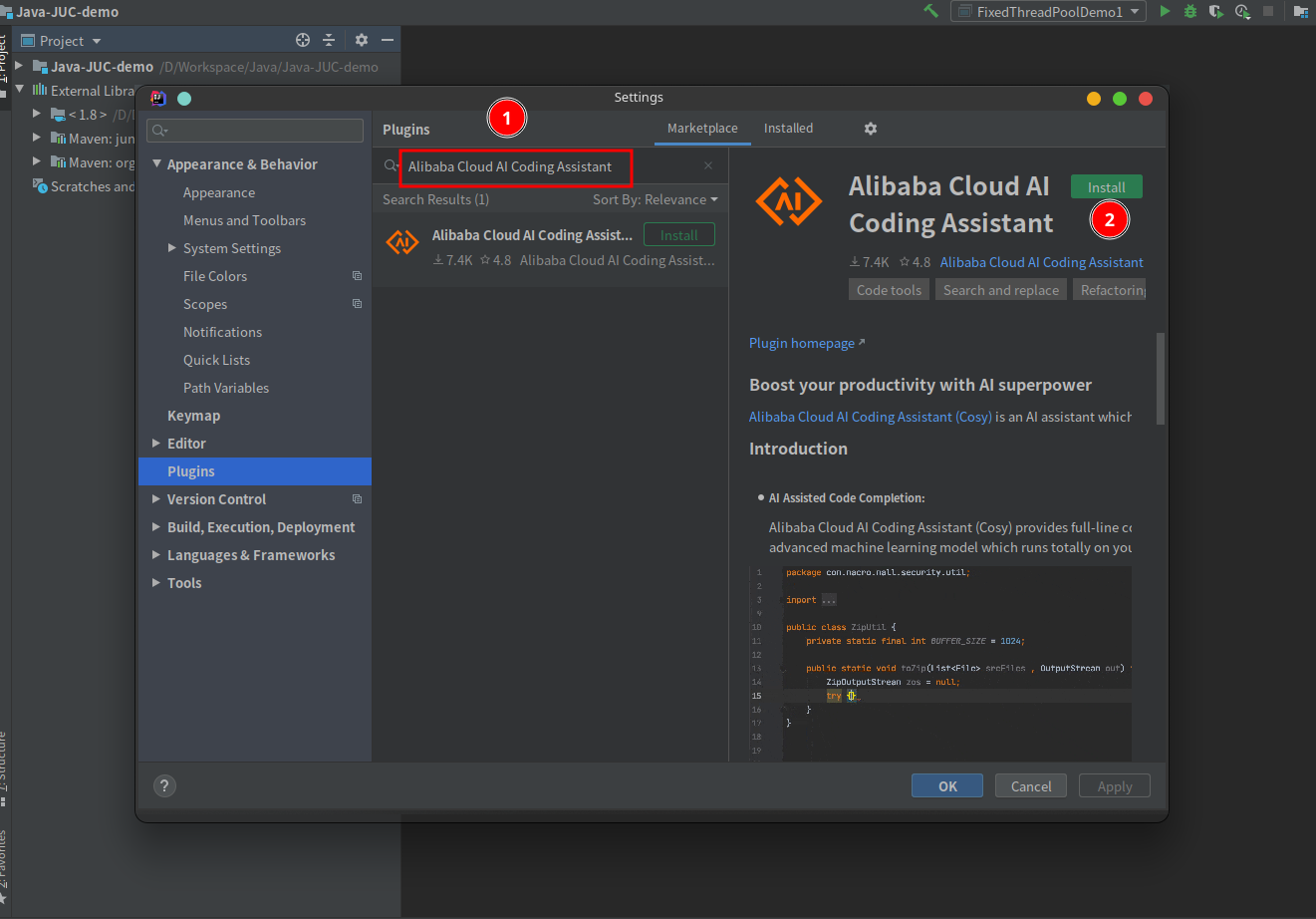Click the Alibaba AI logo in result row
Image resolution: width=1316 pixels, height=919 pixels.
pyautogui.click(x=402, y=241)
